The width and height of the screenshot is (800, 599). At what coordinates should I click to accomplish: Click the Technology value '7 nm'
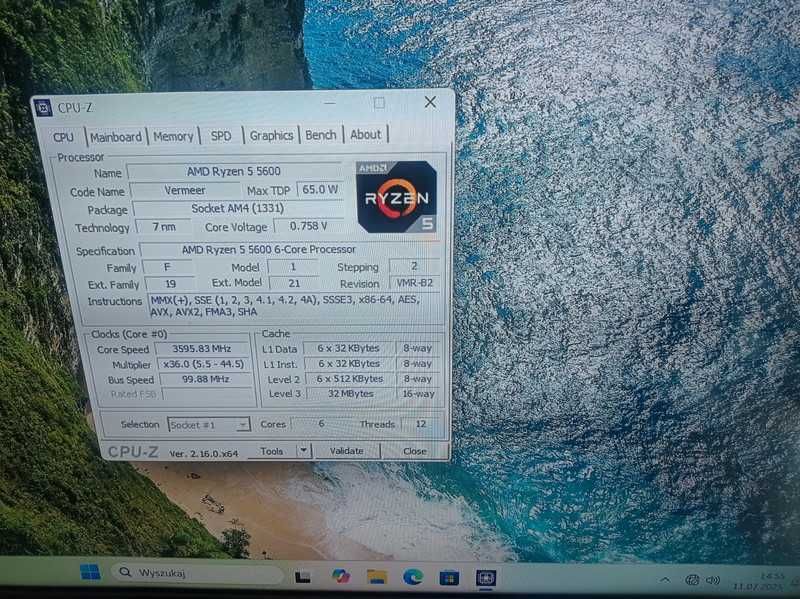[164, 227]
